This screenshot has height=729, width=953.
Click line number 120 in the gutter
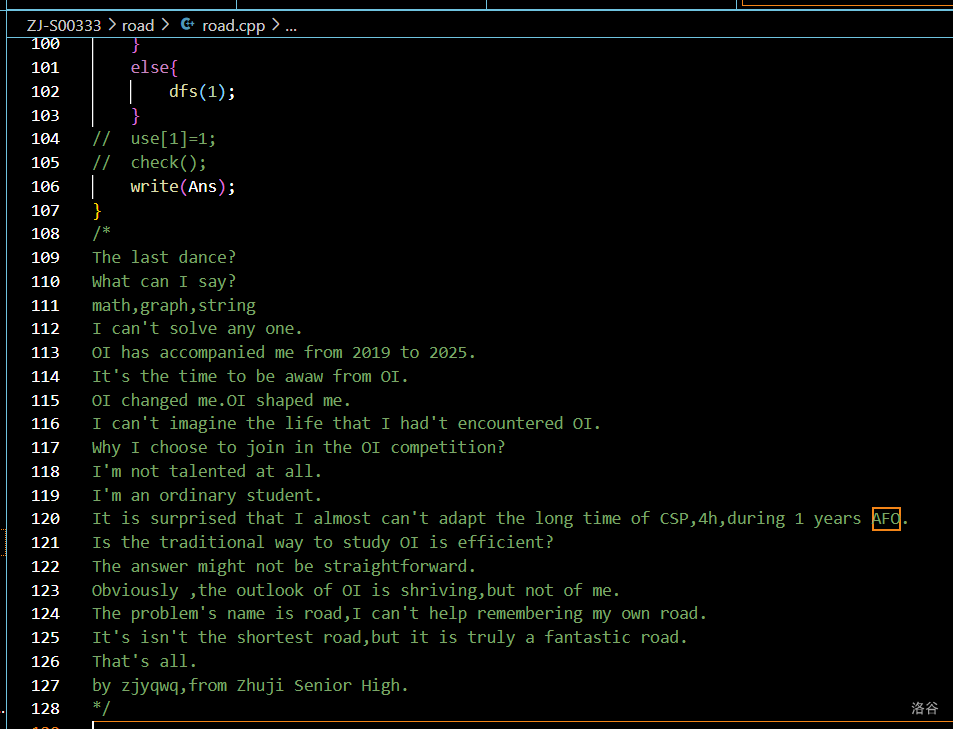(x=46, y=518)
